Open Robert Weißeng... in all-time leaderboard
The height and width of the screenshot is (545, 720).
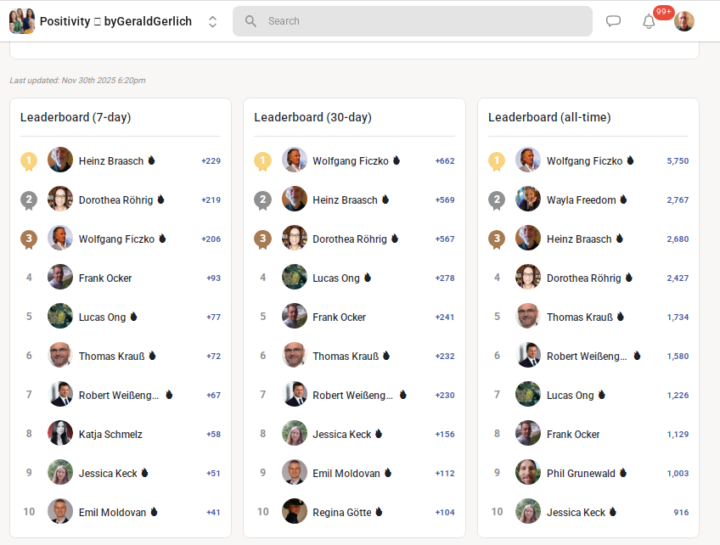pyautogui.click(x=586, y=356)
